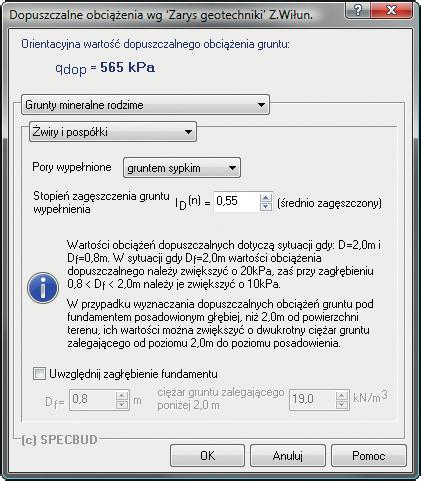Click the 'Stopień zagęszczenia gruntu wypełnienia' label
421x481 pixels.
pyautogui.click(x=101, y=202)
